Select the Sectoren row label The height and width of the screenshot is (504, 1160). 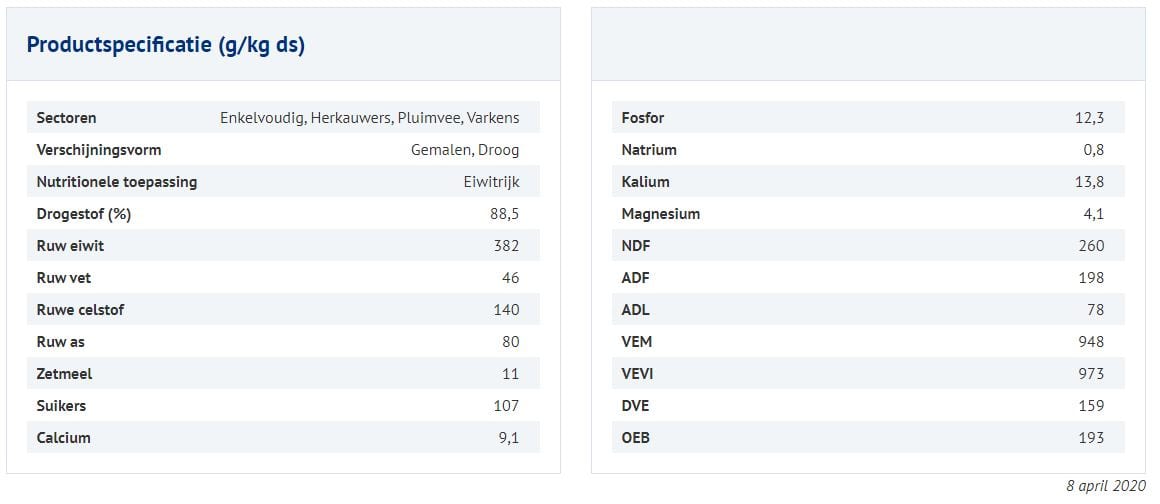point(67,118)
